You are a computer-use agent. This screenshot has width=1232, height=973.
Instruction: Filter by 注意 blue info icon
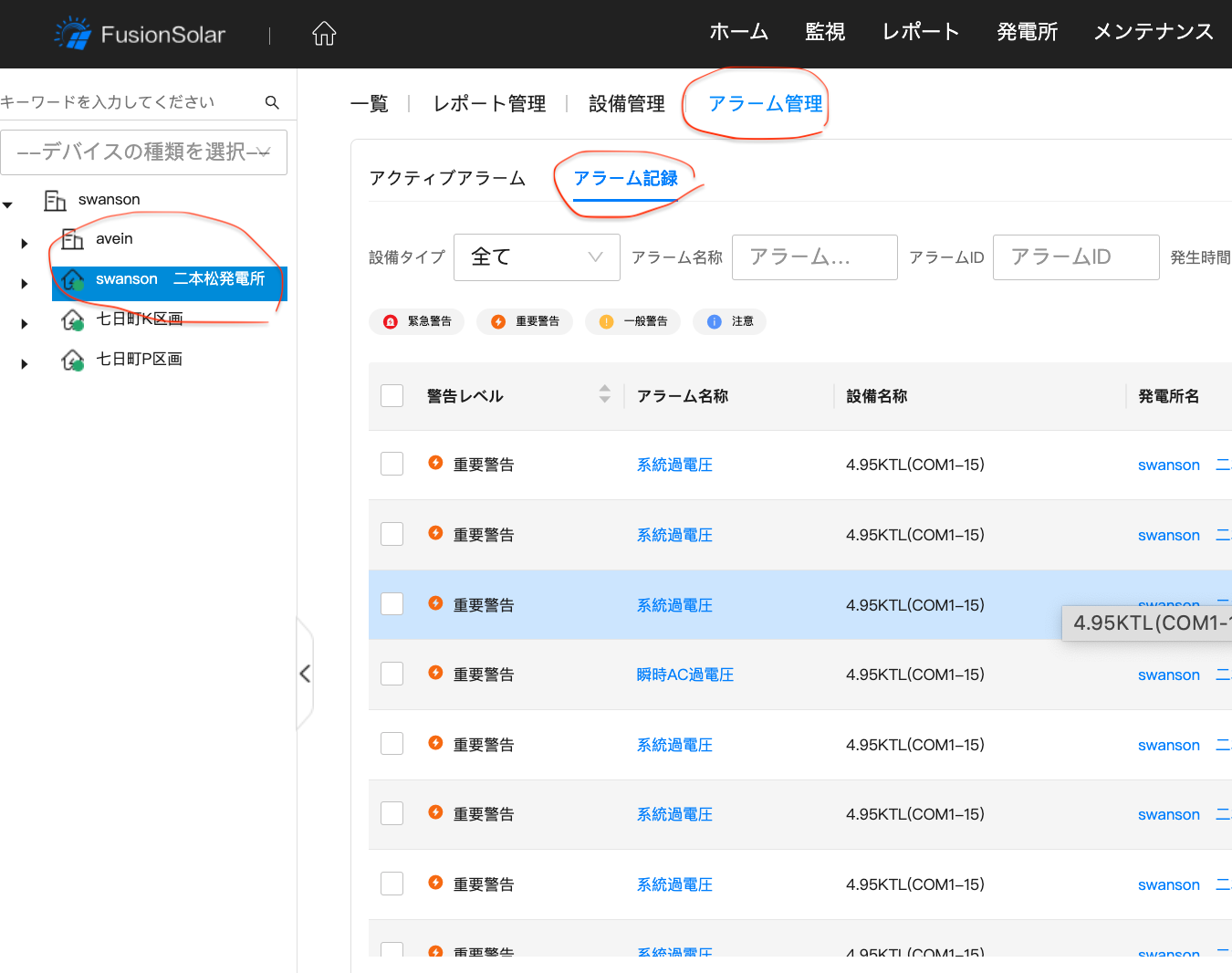(x=715, y=321)
